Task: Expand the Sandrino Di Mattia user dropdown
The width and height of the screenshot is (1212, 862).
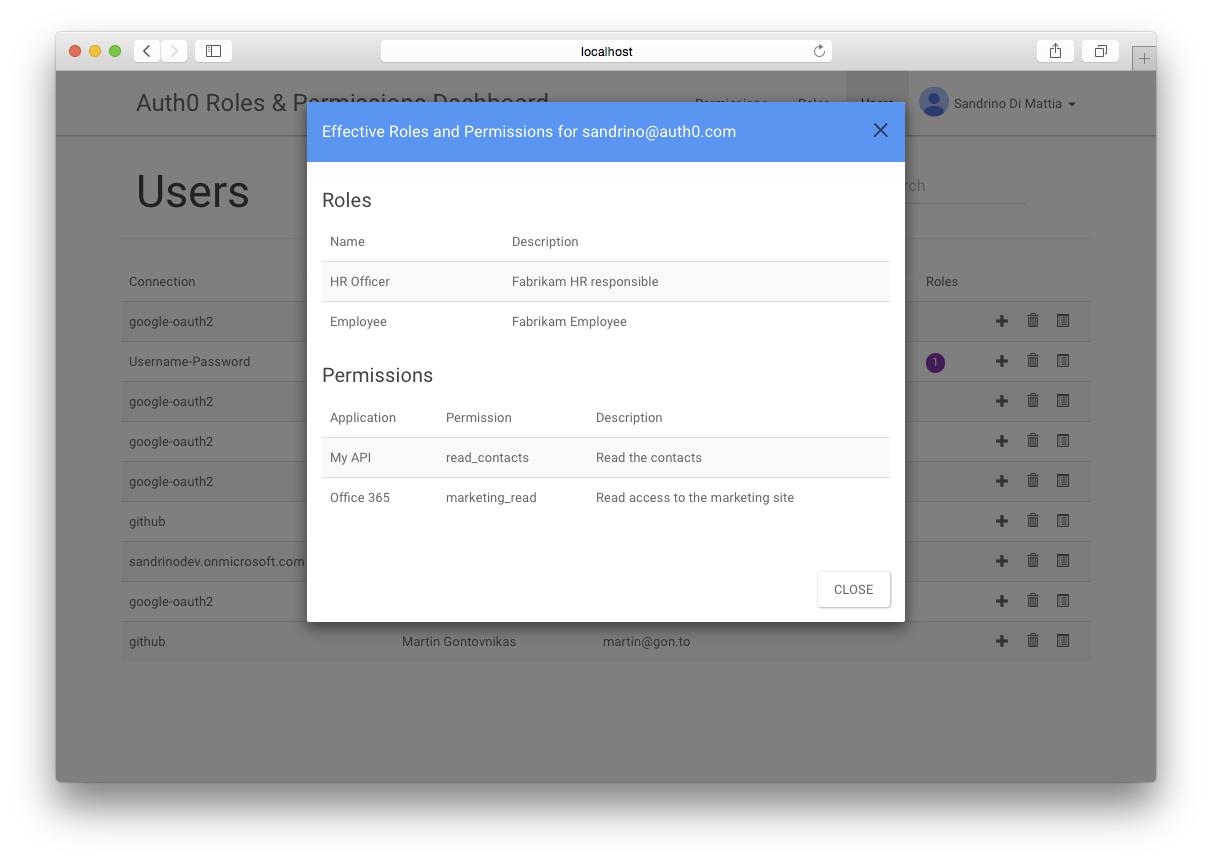Action: [x=1072, y=104]
